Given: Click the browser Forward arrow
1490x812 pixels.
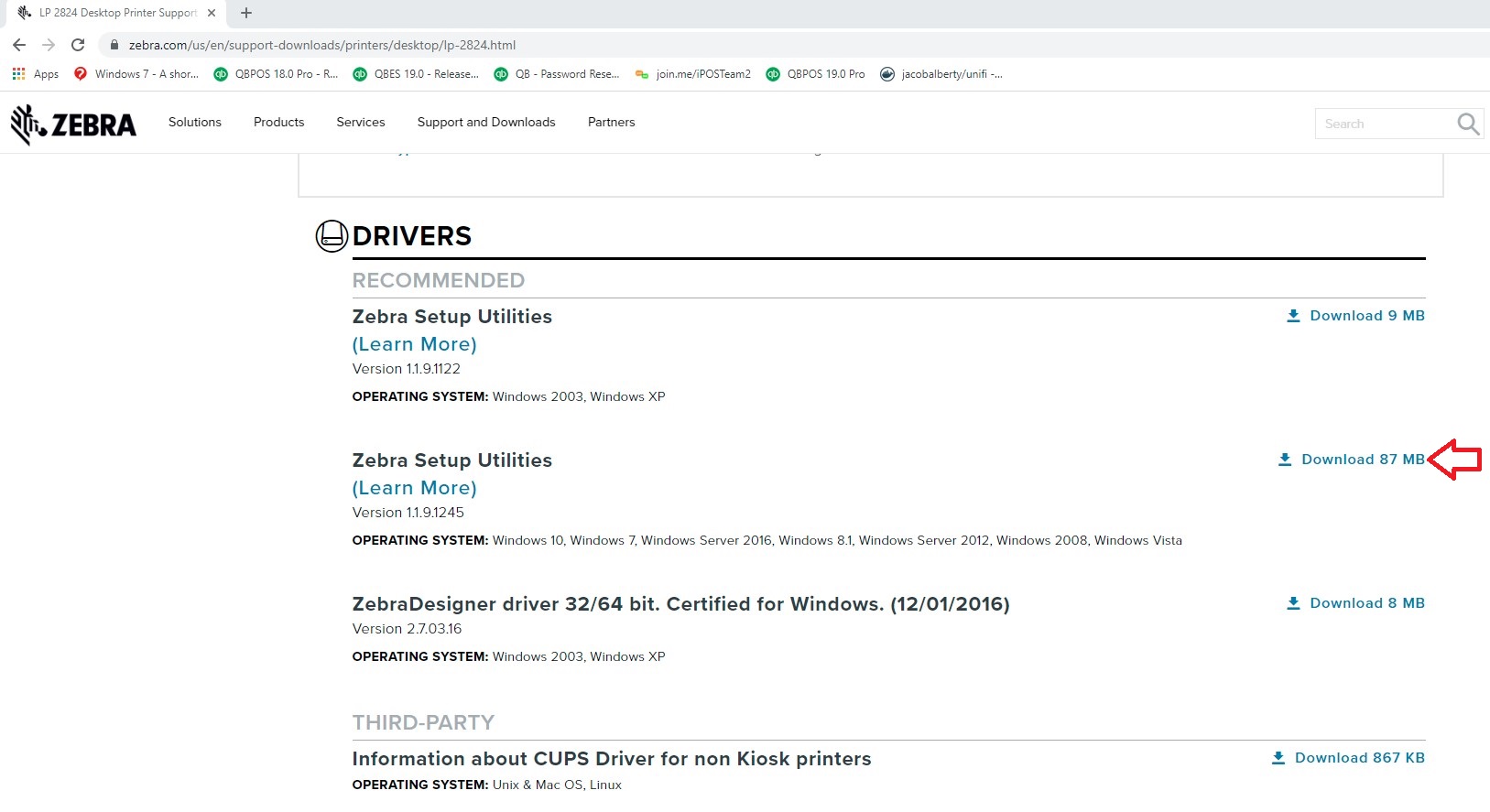Looking at the screenshot, I should [x=49, y=45].
